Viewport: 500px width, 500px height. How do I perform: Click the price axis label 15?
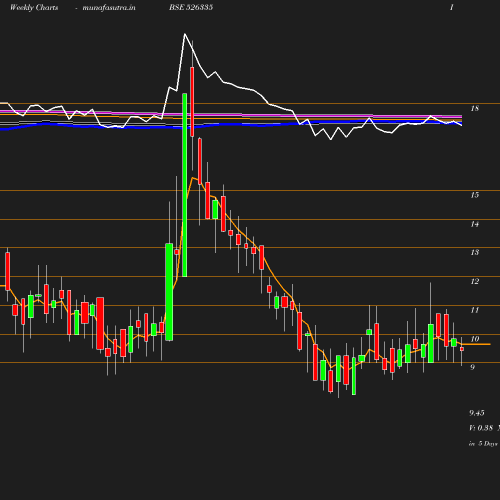point(475,195)
